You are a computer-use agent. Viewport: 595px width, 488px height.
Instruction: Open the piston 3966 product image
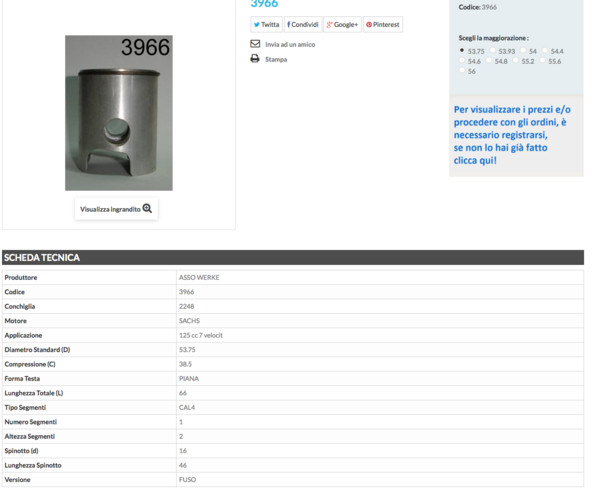119,113
